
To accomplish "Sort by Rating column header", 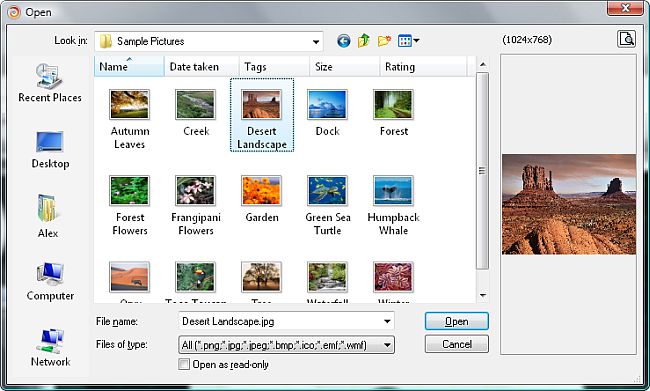I will pyautogui.click(x=423, y=67).
